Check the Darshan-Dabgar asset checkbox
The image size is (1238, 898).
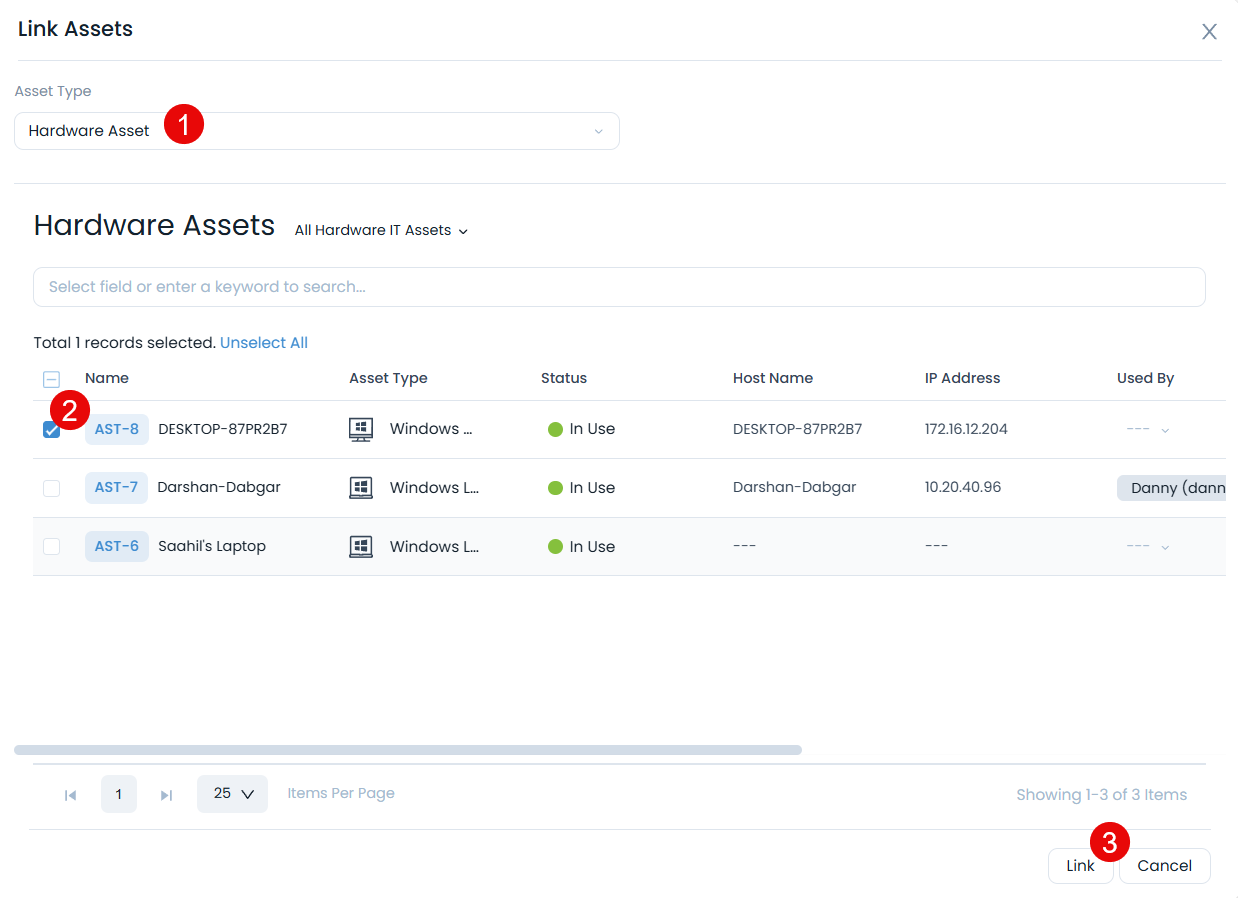[51, 488]
